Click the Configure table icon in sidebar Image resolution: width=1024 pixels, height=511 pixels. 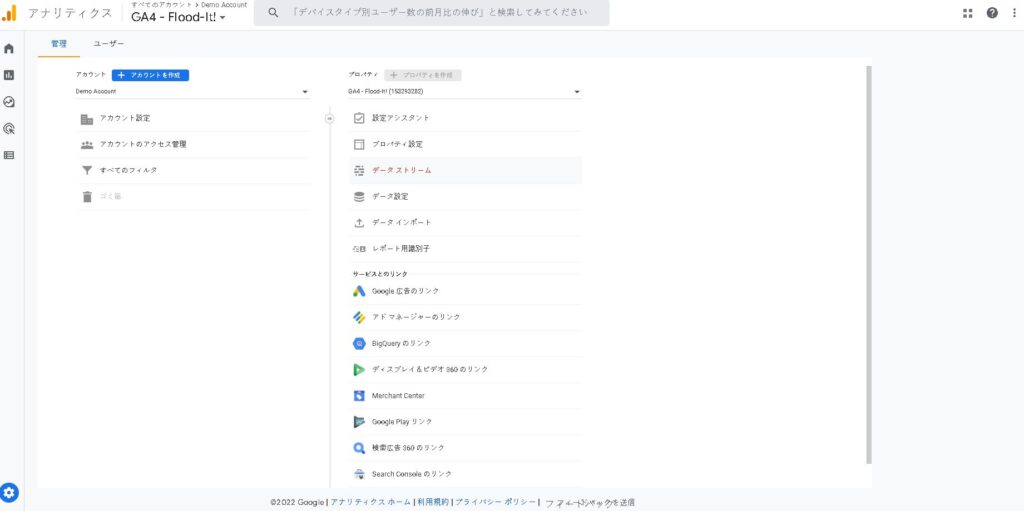(9, 155)
